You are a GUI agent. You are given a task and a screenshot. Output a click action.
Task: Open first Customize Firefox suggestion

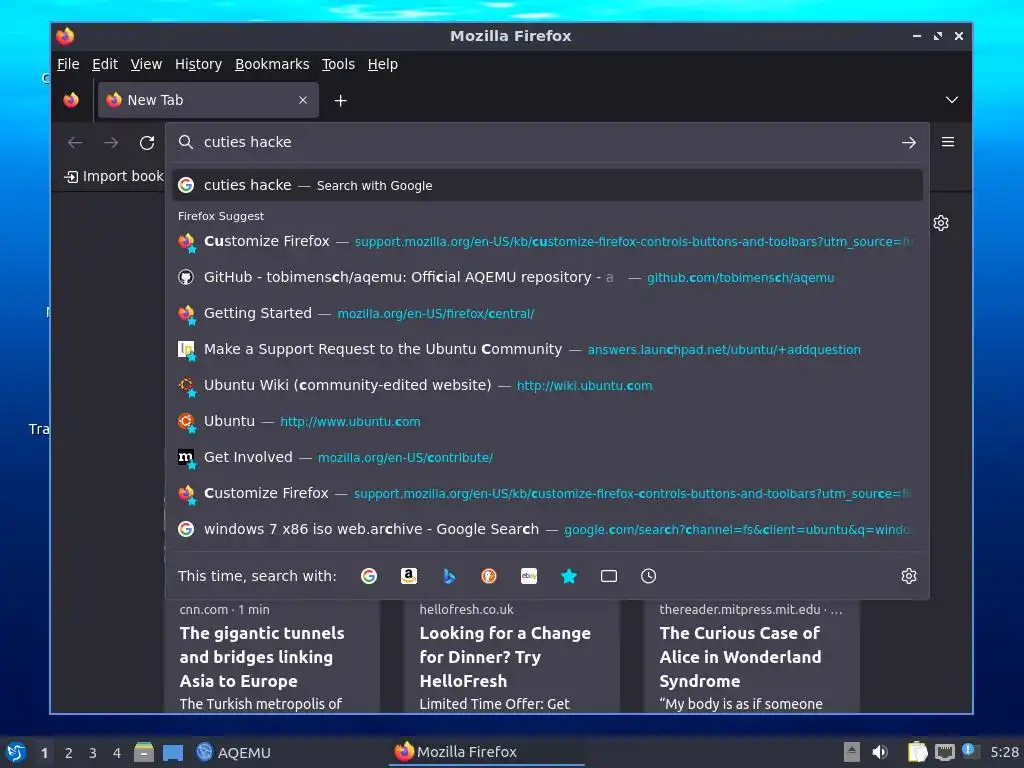click(x=547, y=242)
